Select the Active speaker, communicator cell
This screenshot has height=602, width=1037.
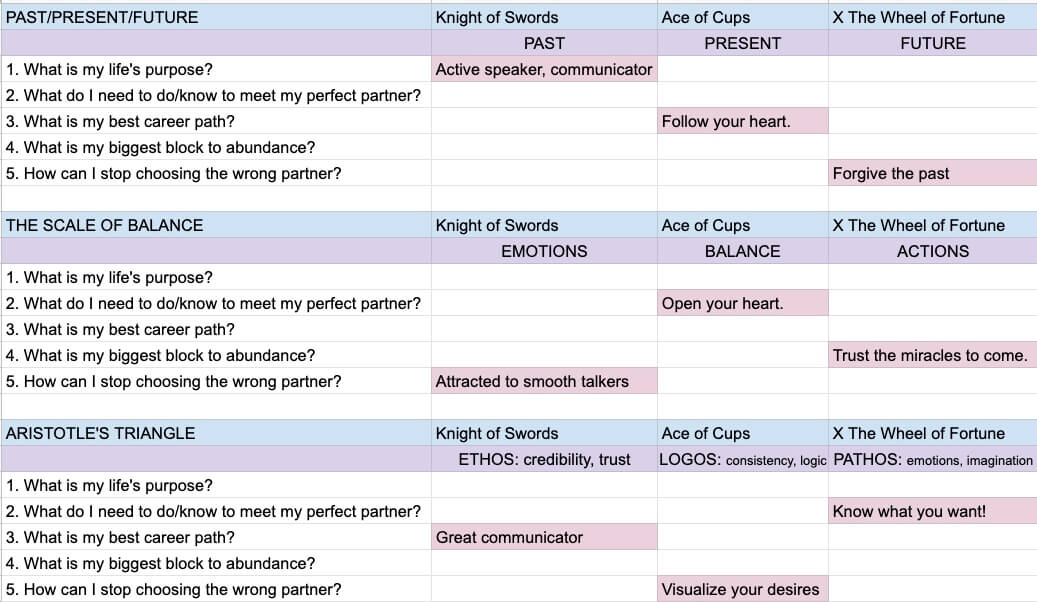coord(544,69)
